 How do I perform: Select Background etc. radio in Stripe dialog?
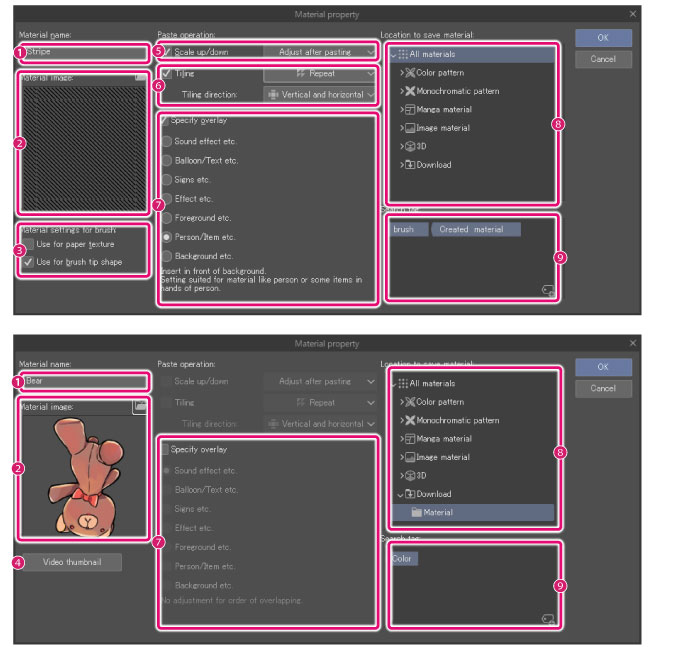click(x=167, y=256)
